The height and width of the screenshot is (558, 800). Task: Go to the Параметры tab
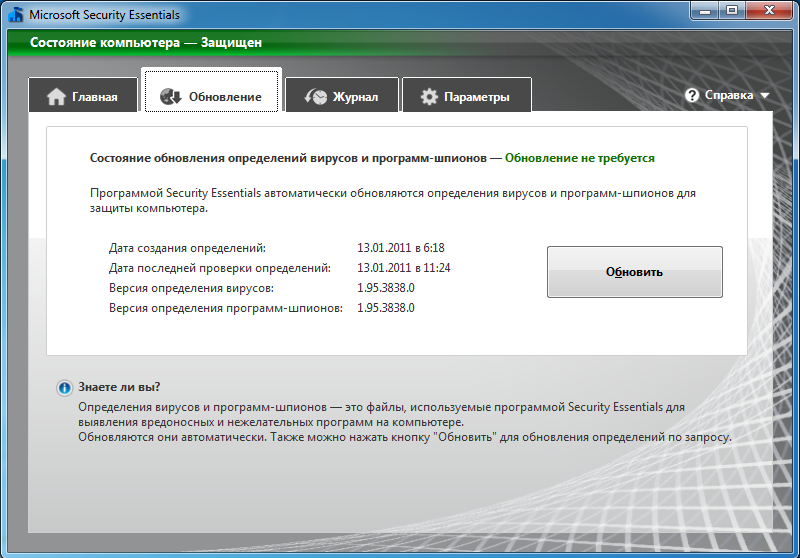tap(467, 94)
